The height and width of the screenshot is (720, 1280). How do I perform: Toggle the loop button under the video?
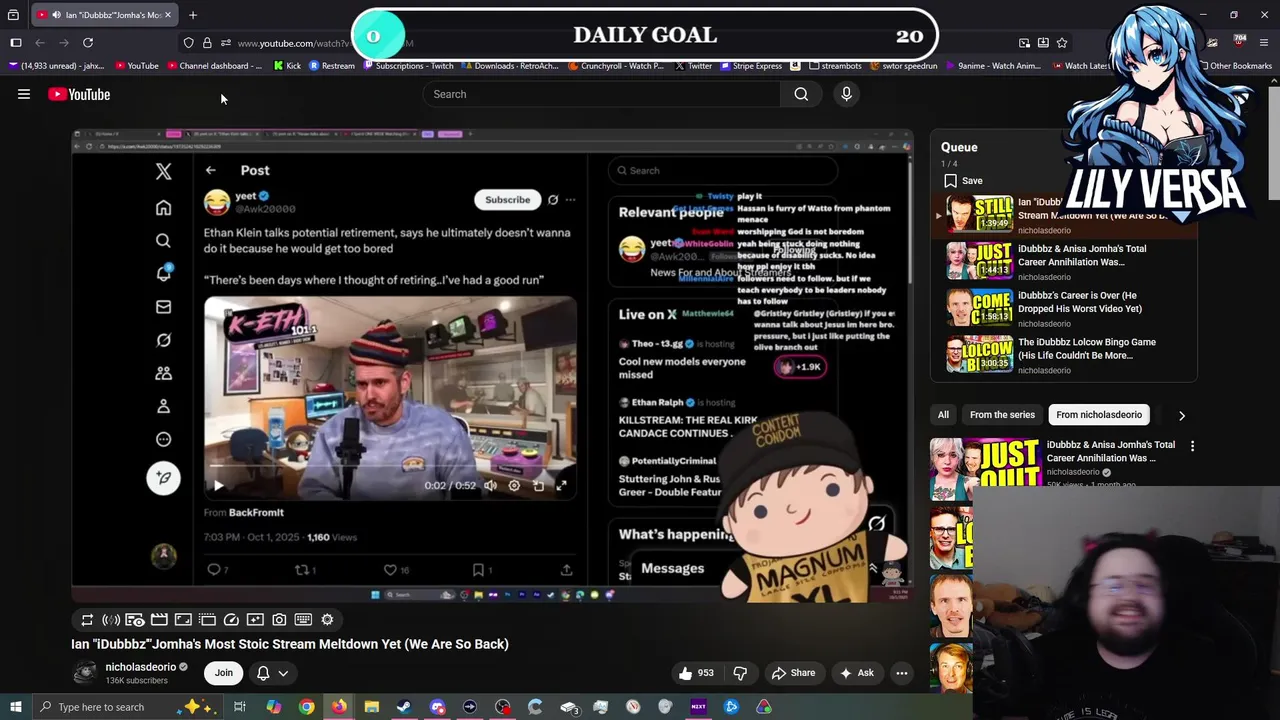point(87,620)
